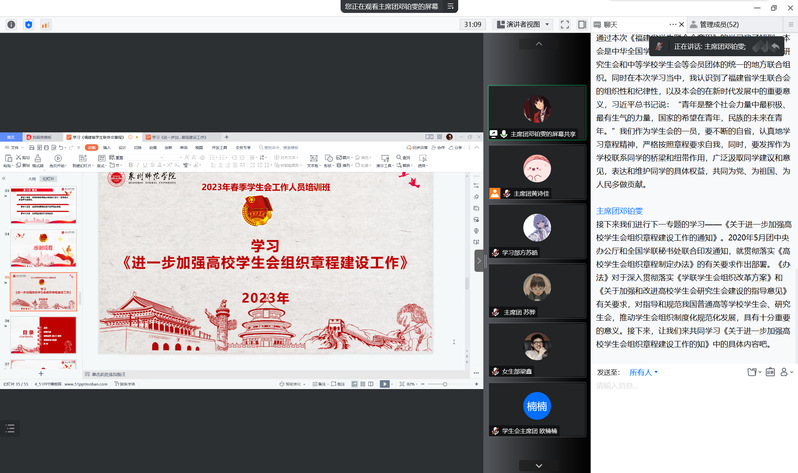This screenshot has width=798, height=473.
Task: Click the 分享 share button in WPS
Action: (457, 147)
